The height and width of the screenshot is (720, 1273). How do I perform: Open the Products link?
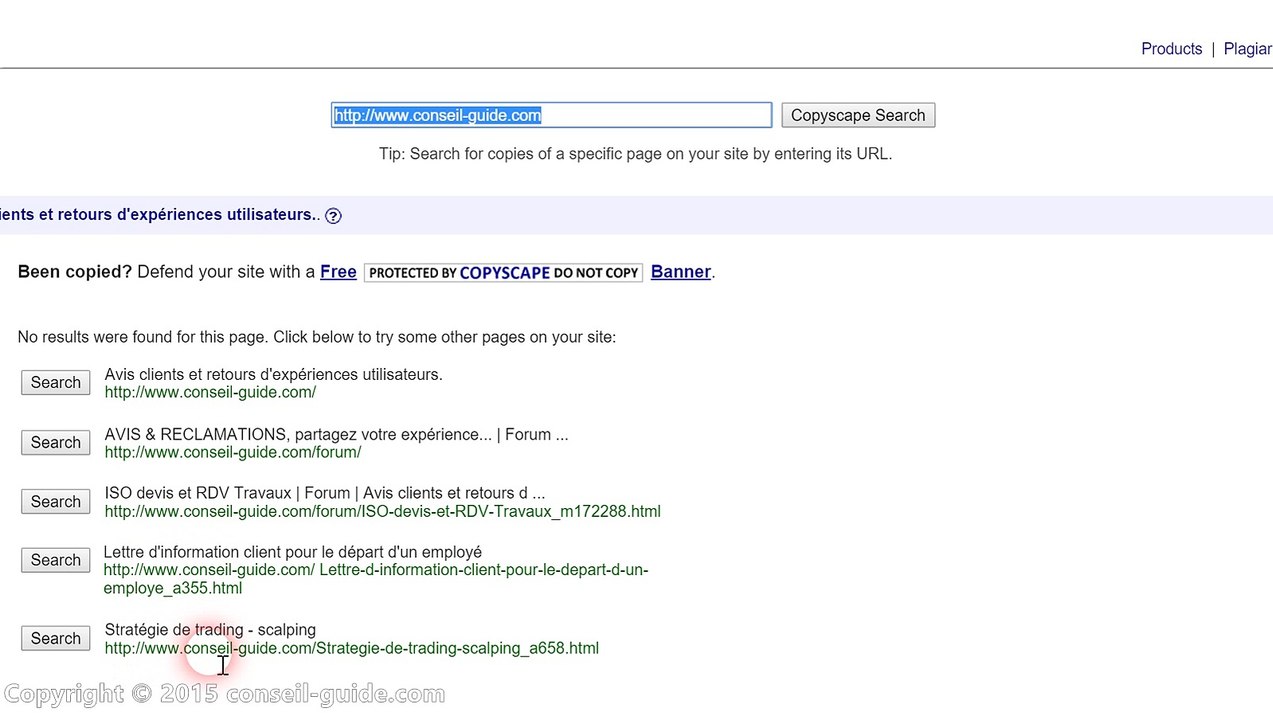tap(1171, 49)
